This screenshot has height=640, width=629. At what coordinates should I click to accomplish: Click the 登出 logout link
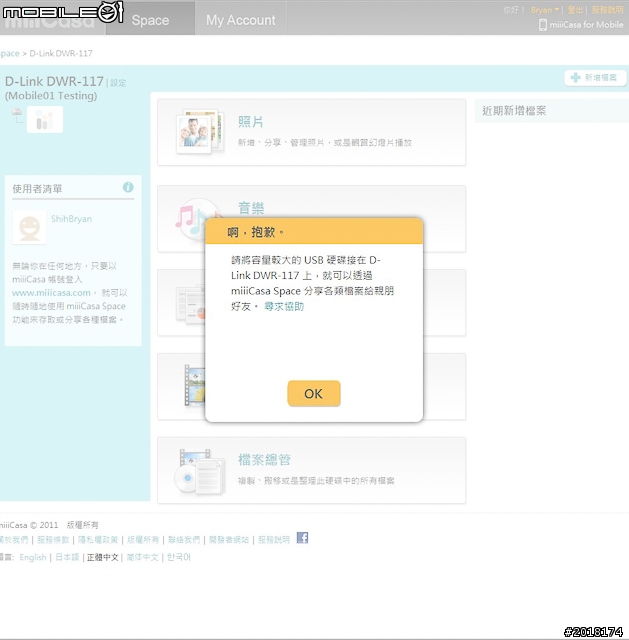tap(575, 10)
